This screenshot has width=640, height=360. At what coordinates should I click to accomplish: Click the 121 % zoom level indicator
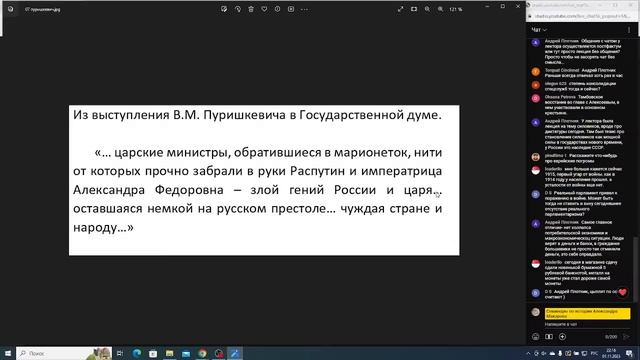(x=456, y=9)
